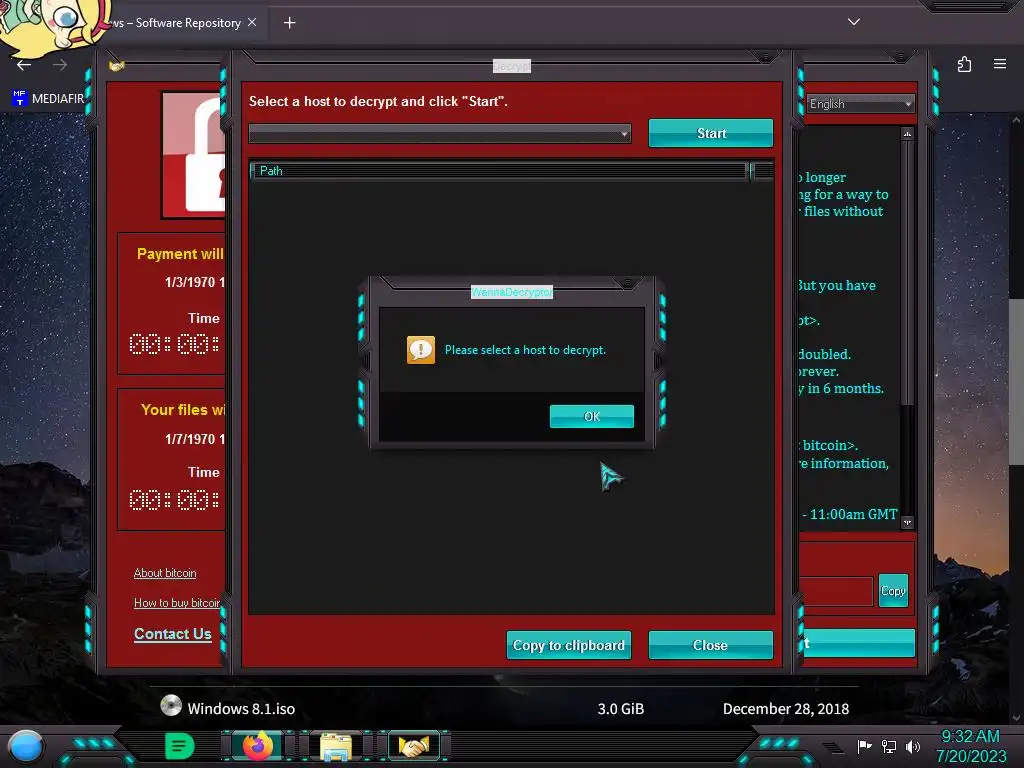Image resolution: width=1024 pixels, height=768 pixels.
Task: Close the Decrypt dialog with Close button
Action: [711, 645]
